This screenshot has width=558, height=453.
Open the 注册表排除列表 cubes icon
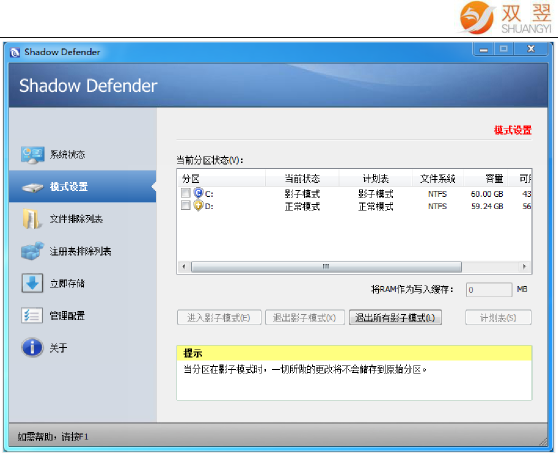click(x=32, y=251)
